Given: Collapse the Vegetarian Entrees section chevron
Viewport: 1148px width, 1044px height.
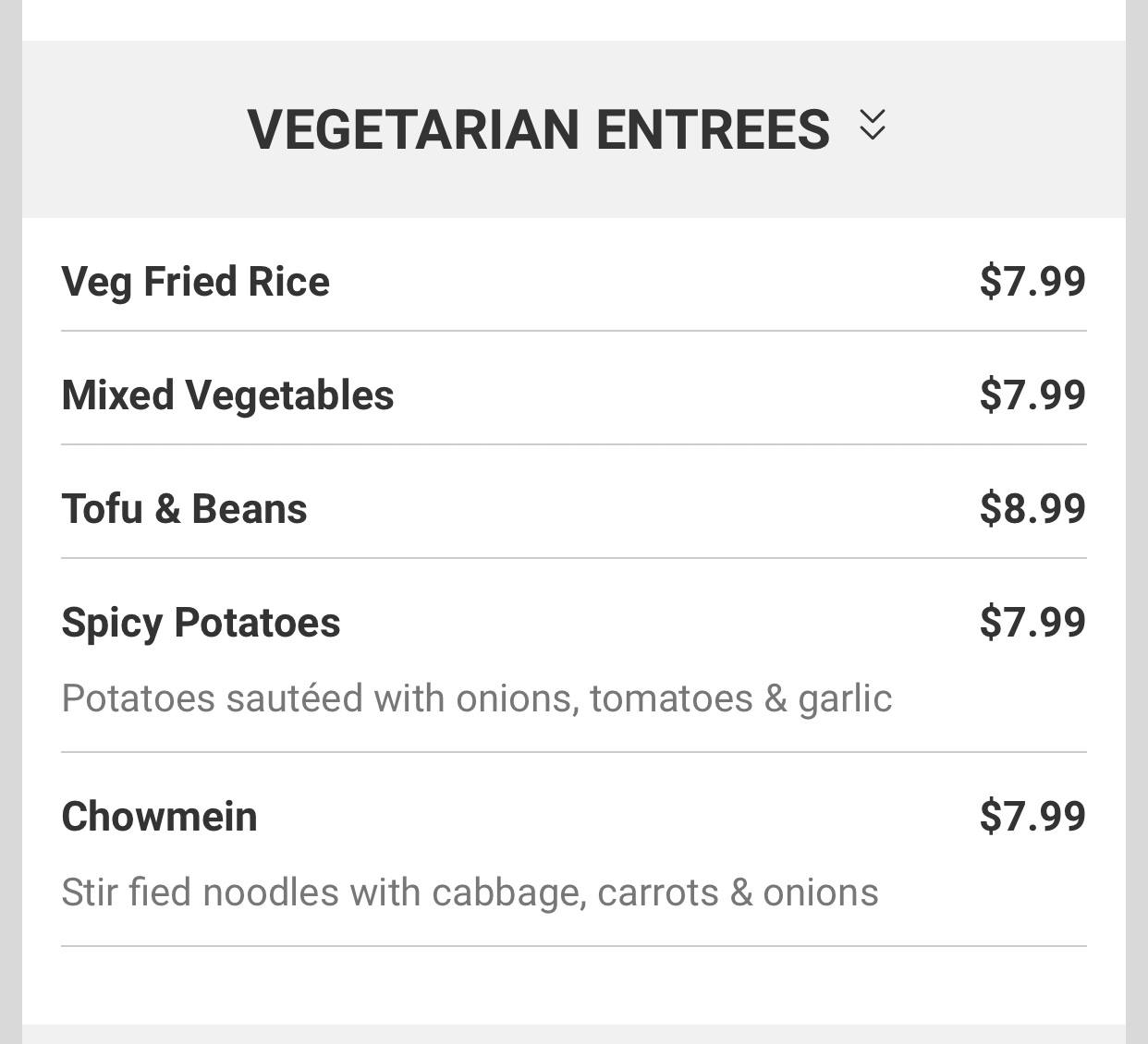Looking at the screenshot, I should 873,125.
